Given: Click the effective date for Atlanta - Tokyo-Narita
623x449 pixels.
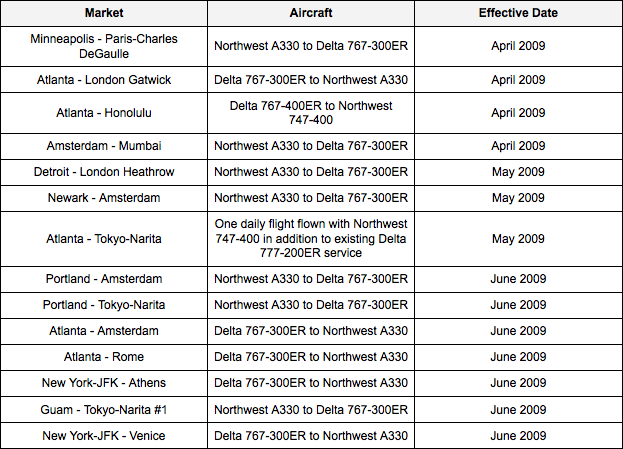Looking at the screenshot, I should coord(518,239).
